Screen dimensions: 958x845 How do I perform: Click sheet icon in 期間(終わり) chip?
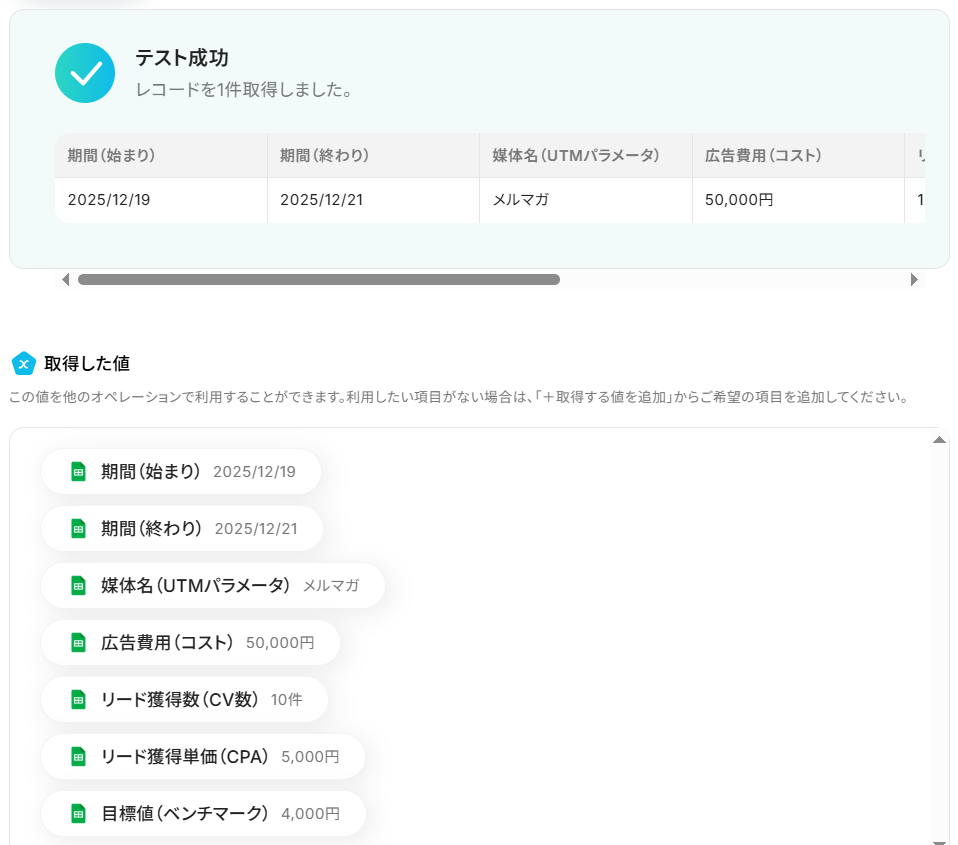(78, 529)
